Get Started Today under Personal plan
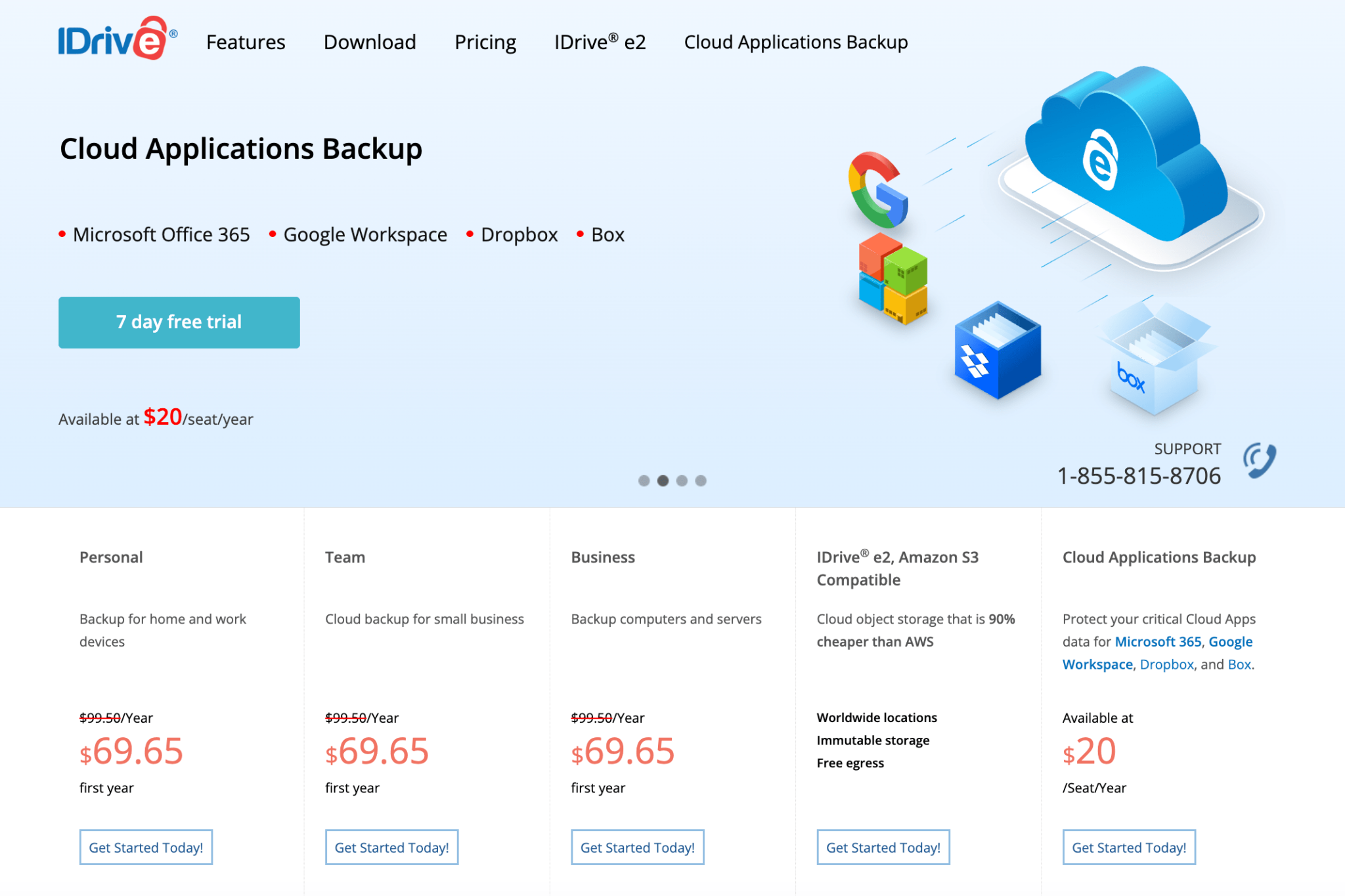The height and width of the screenshot is (896, 1345). point(146,847)
